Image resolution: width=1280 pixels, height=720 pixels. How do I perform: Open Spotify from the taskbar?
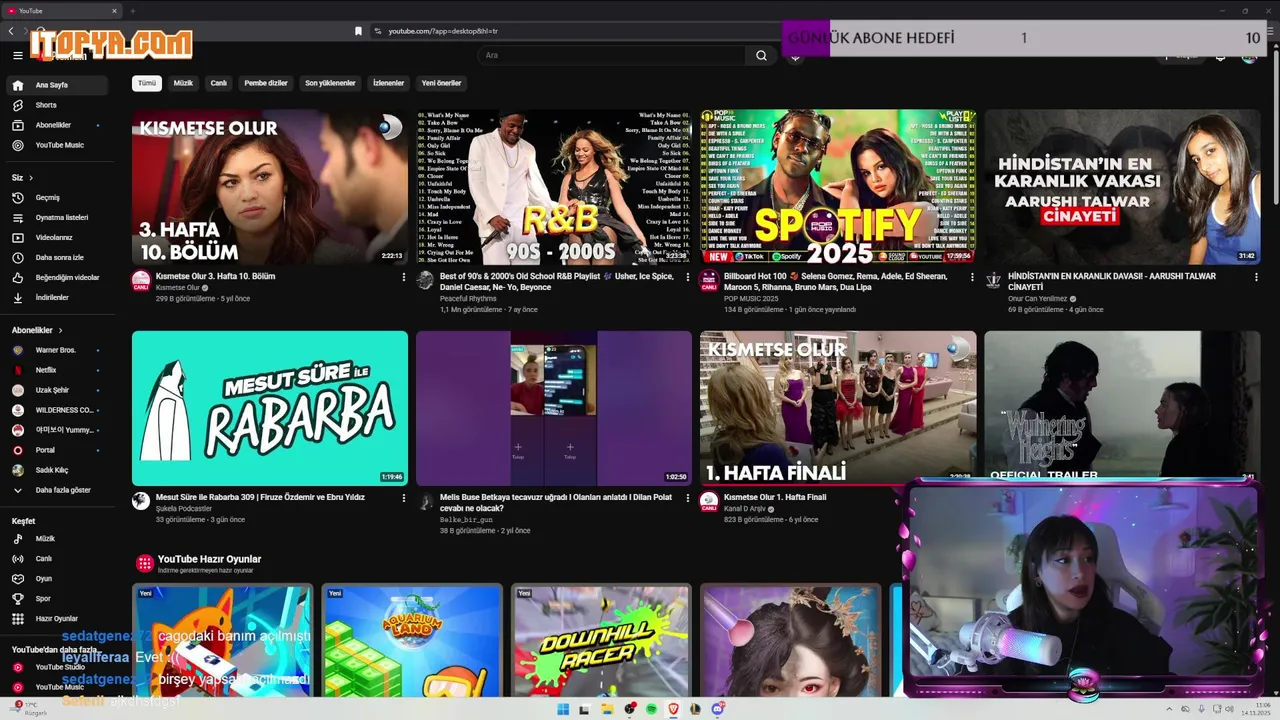[651, 709]
